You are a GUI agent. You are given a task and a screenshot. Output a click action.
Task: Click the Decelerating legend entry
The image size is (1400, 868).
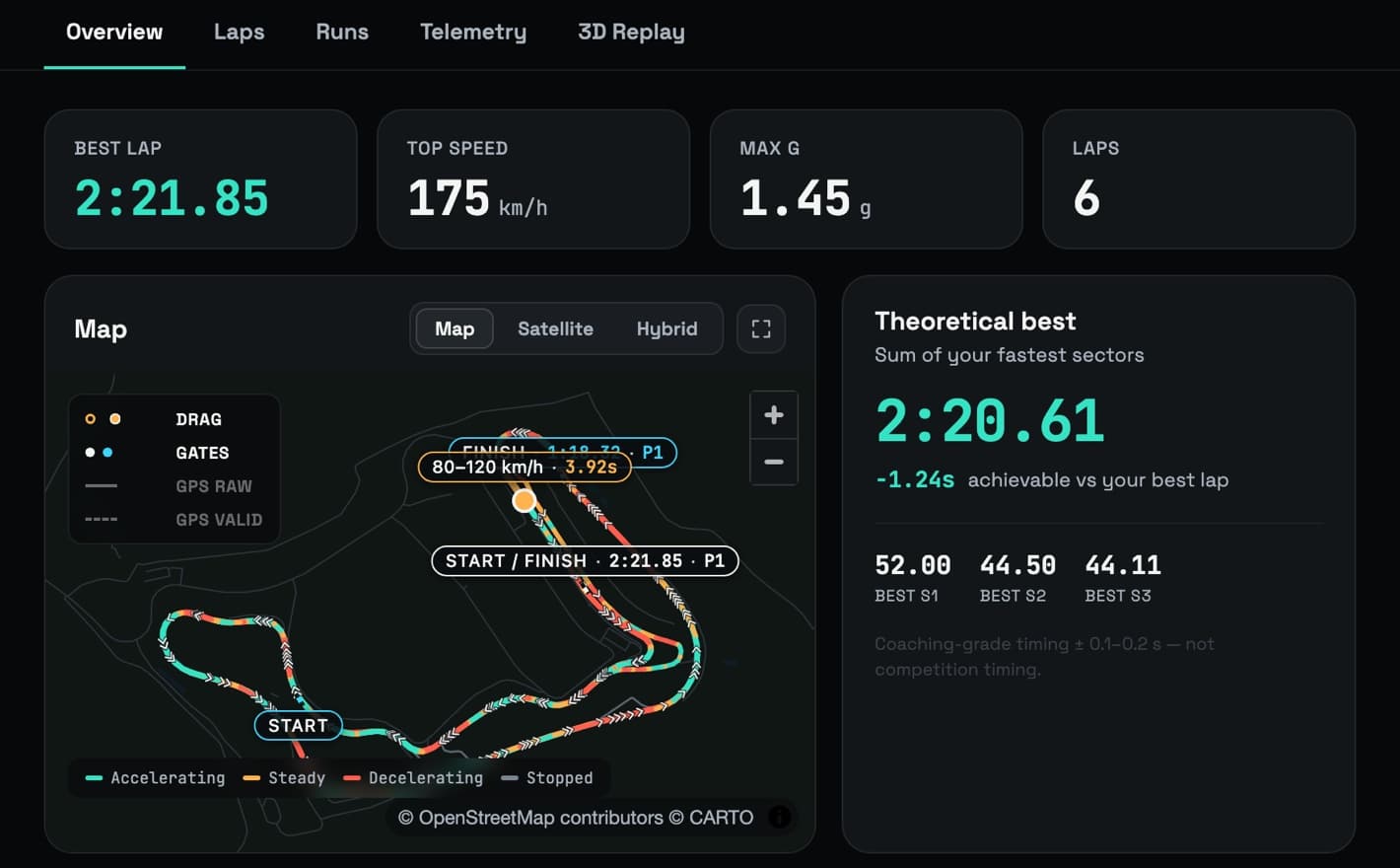pos(413,778)
